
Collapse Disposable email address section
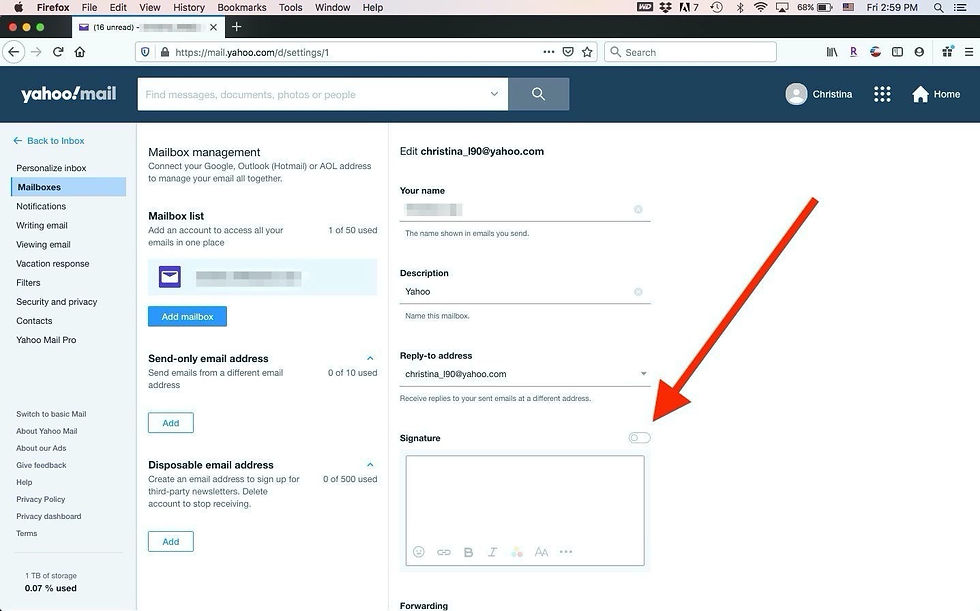[x=370, y=465]
